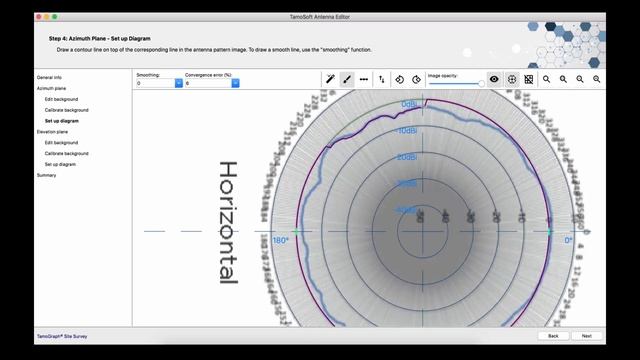Open Edit background under Elevation plane

[x=61, y=143]
